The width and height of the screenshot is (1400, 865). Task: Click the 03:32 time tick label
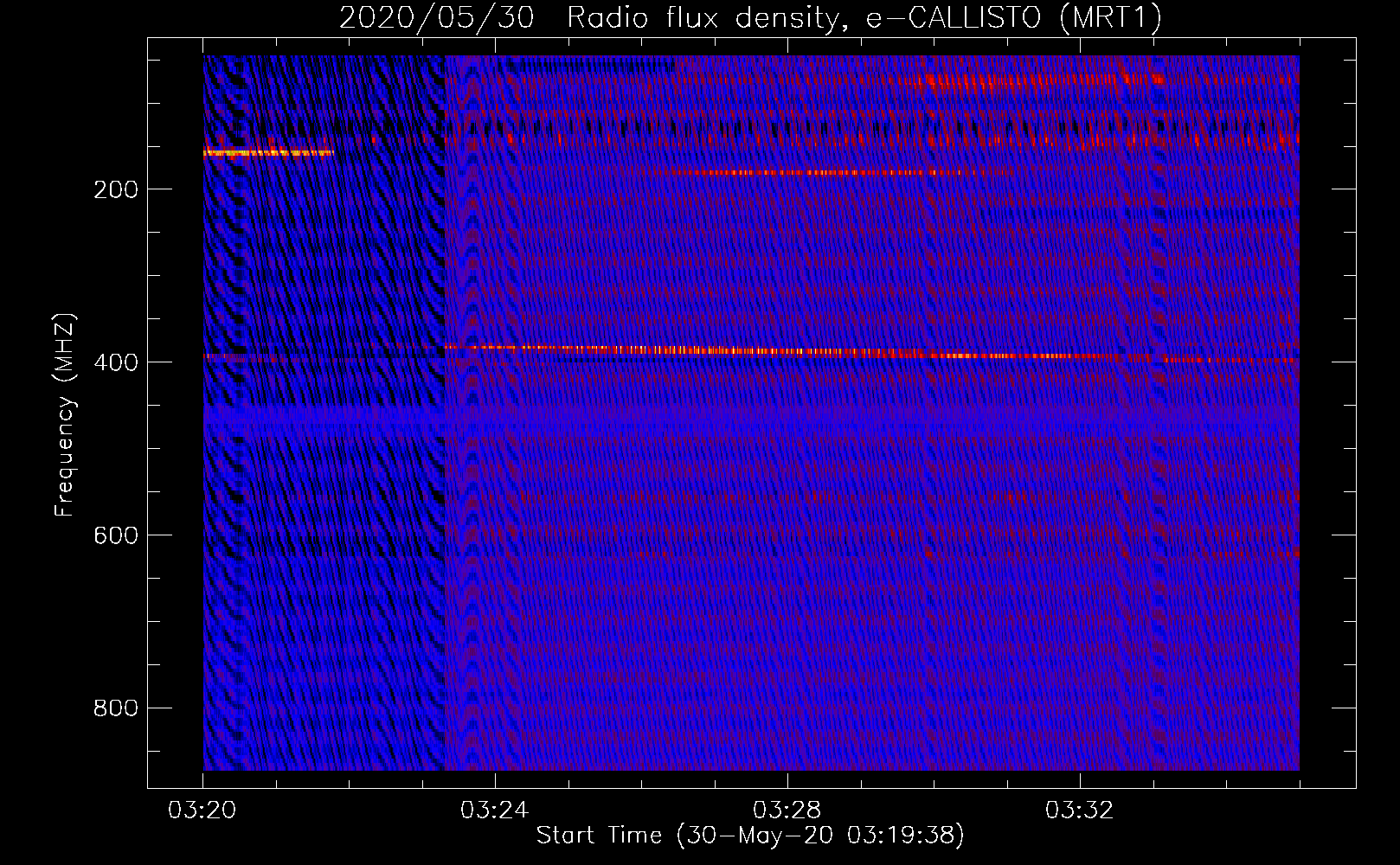pos(1080,811)
